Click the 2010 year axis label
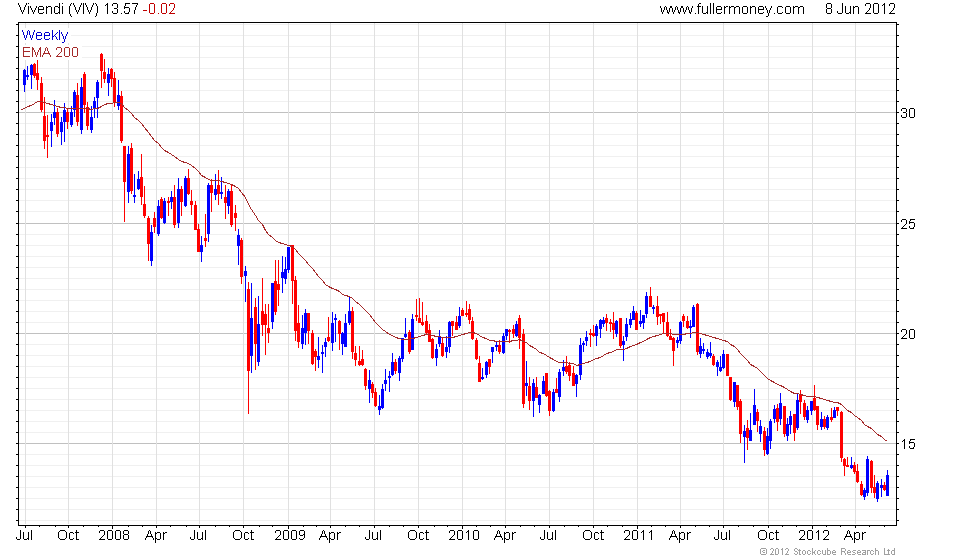 point(464,536)
